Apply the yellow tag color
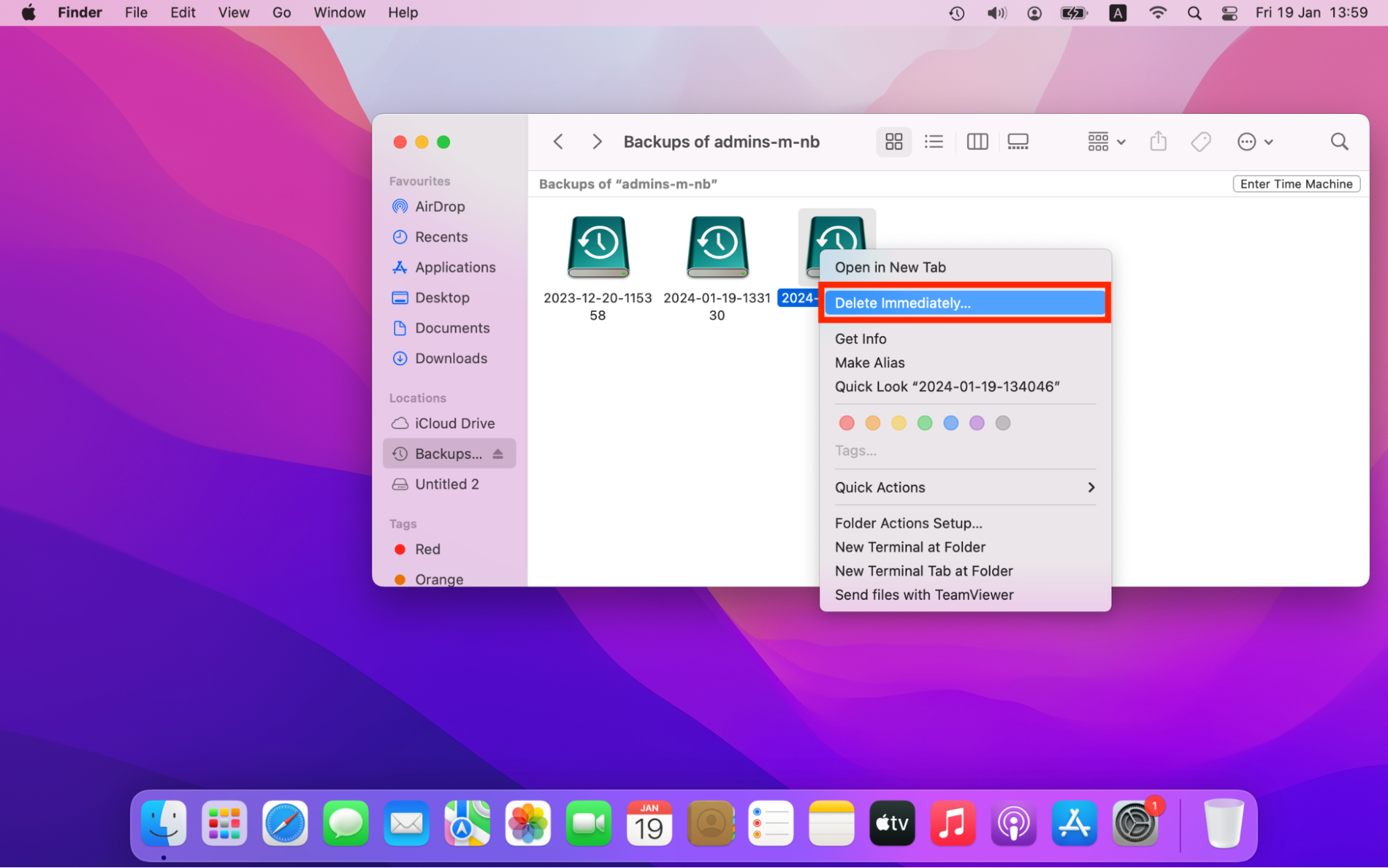This screenshot has width=1388, height=868. coord(898,423)
